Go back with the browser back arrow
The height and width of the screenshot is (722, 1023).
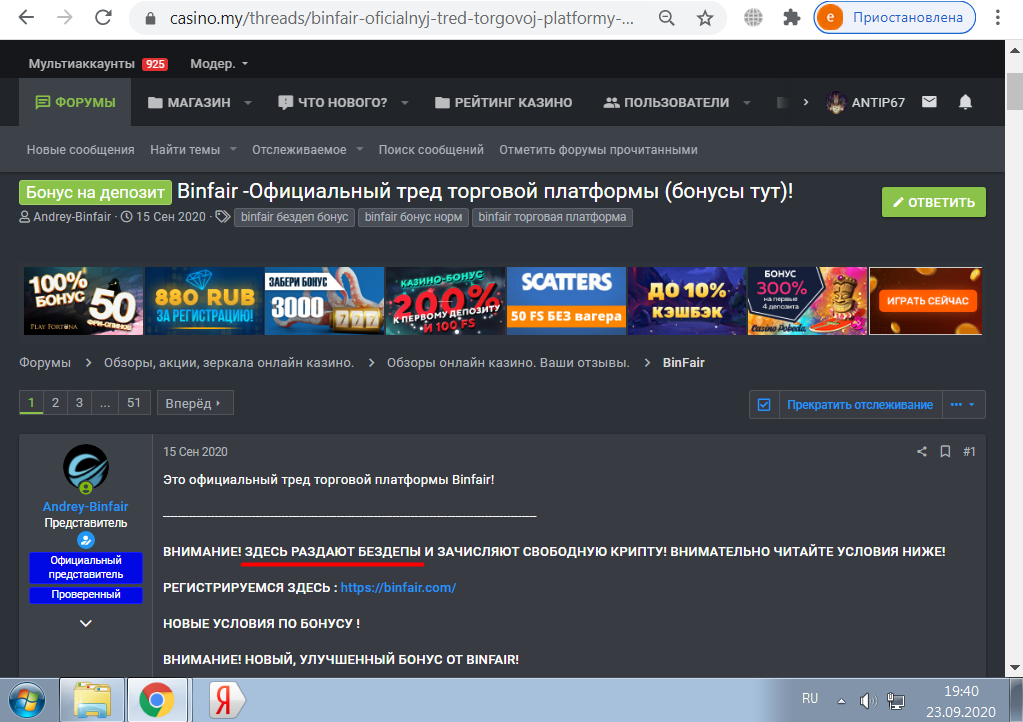(x=26, y=18)
